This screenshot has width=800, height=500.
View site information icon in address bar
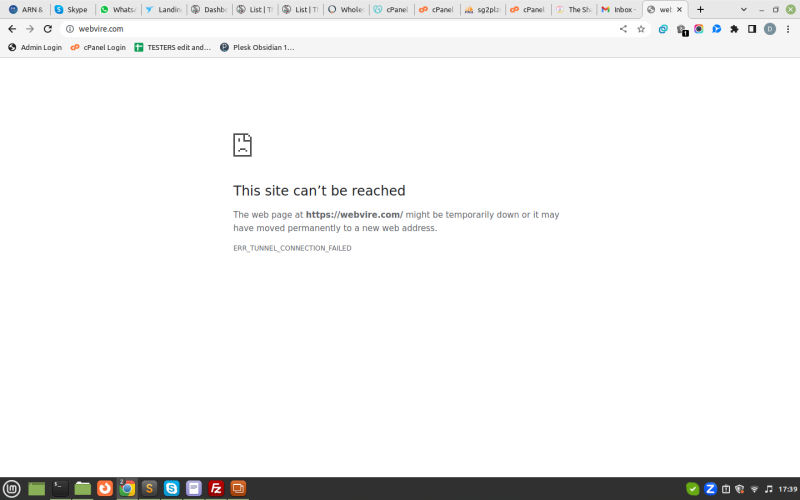70,29
